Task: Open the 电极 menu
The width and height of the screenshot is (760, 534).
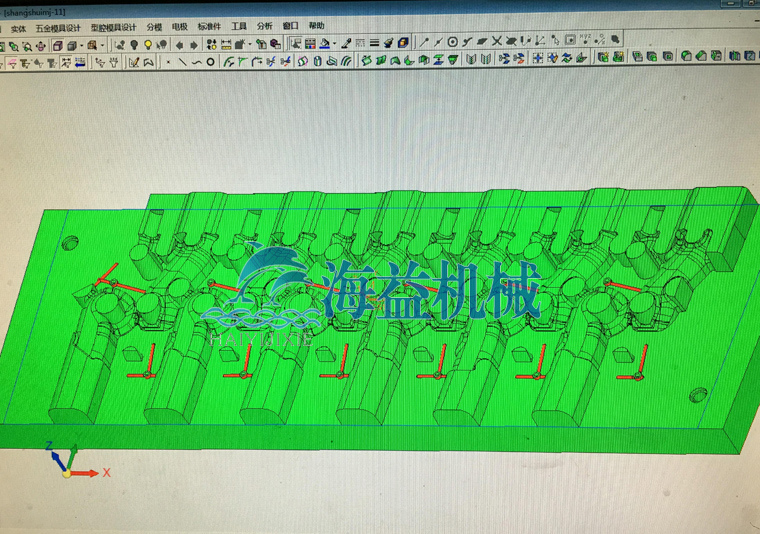Action: [179, 27]
